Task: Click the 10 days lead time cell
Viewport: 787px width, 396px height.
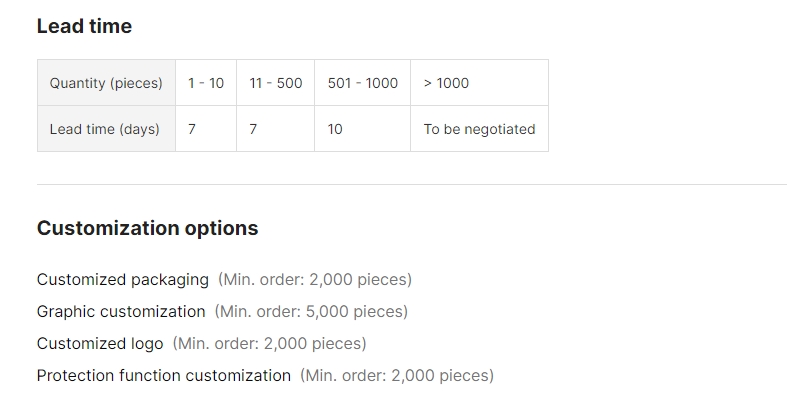Action: coord(362,129)
